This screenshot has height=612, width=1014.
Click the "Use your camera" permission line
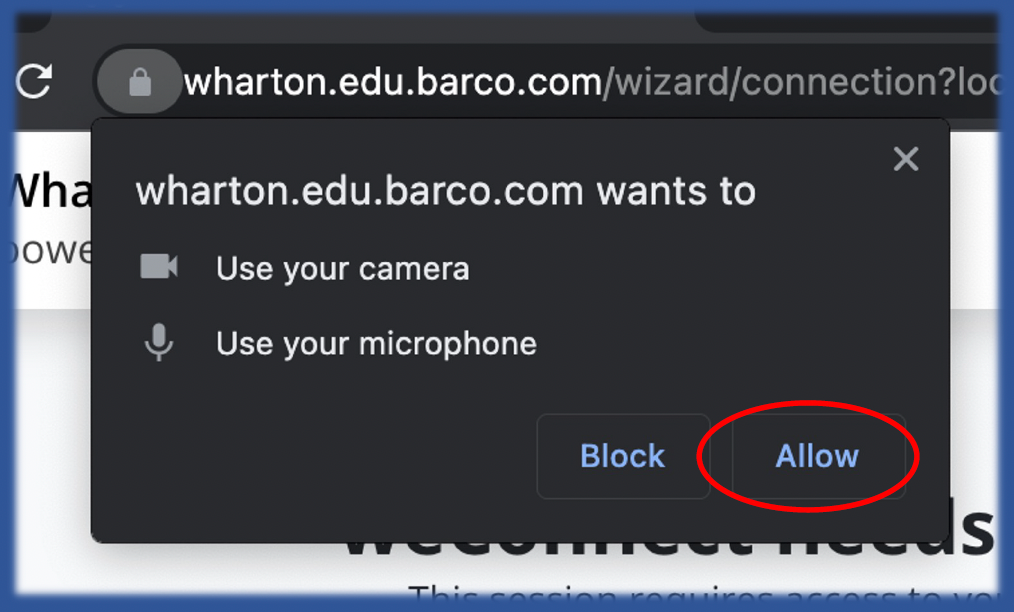342,268
